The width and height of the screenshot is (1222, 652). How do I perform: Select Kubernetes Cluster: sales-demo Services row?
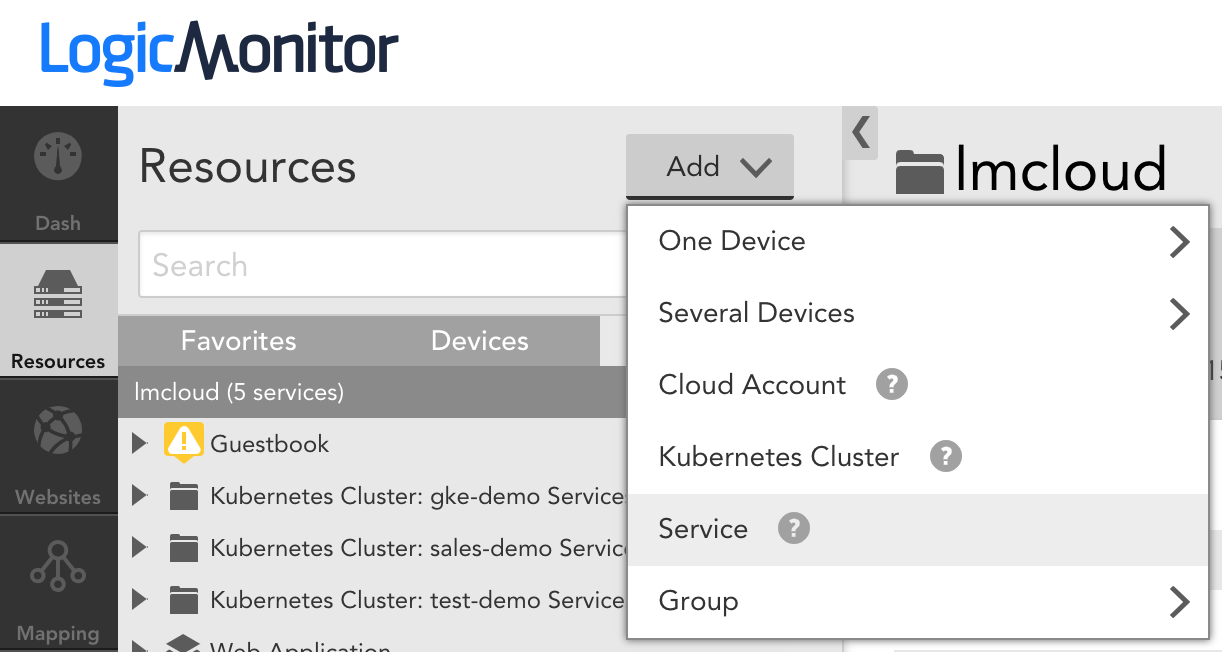[x=373, y=548]
